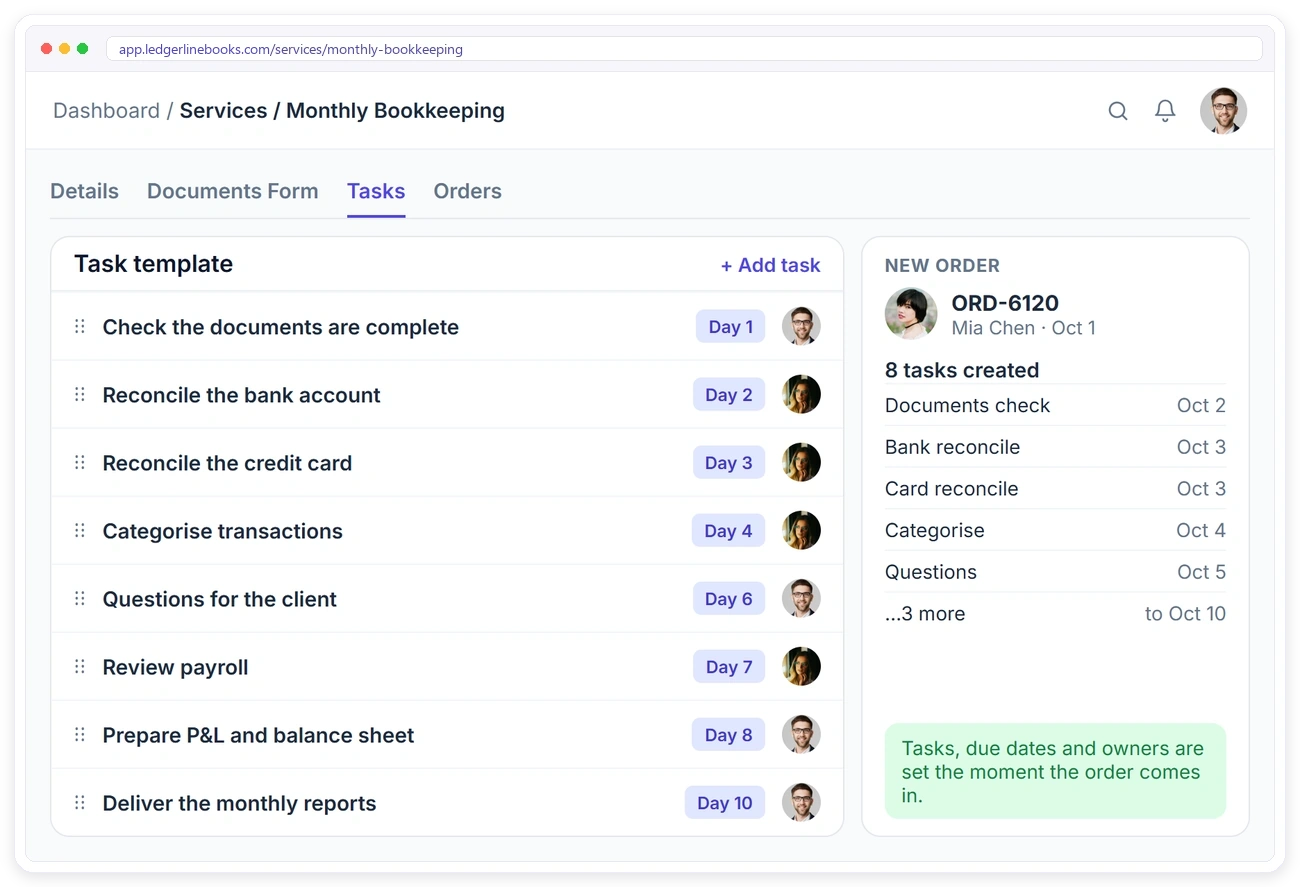Click the '...3 more' tasks text
Image resolution: width=1300 pixels, height=887 pixels.
[925, 614]
